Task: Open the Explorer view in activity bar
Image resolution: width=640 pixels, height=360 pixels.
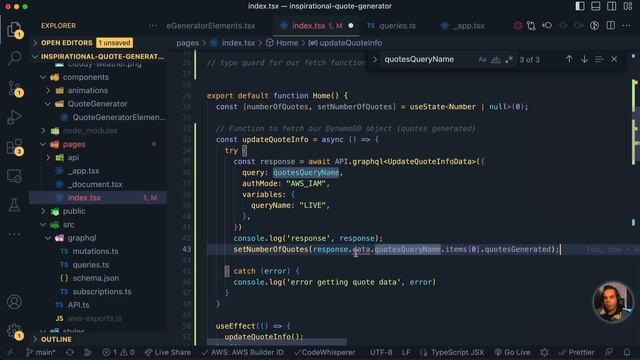Action: 14,29
